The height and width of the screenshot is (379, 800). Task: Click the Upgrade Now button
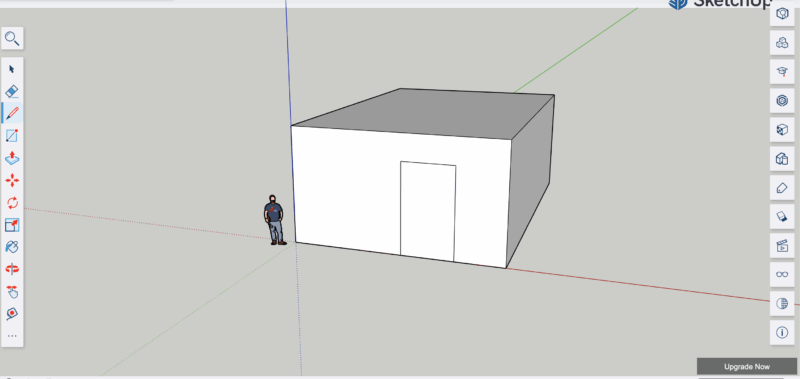click(x=746, y=366)
